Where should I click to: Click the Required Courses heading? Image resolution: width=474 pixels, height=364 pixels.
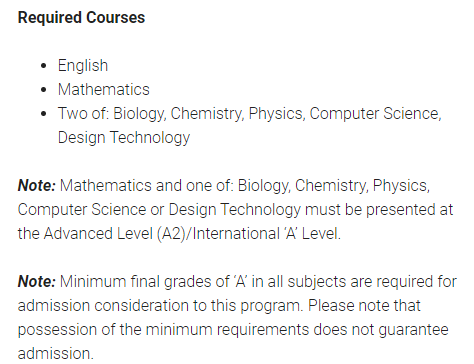tap(81, 18)
